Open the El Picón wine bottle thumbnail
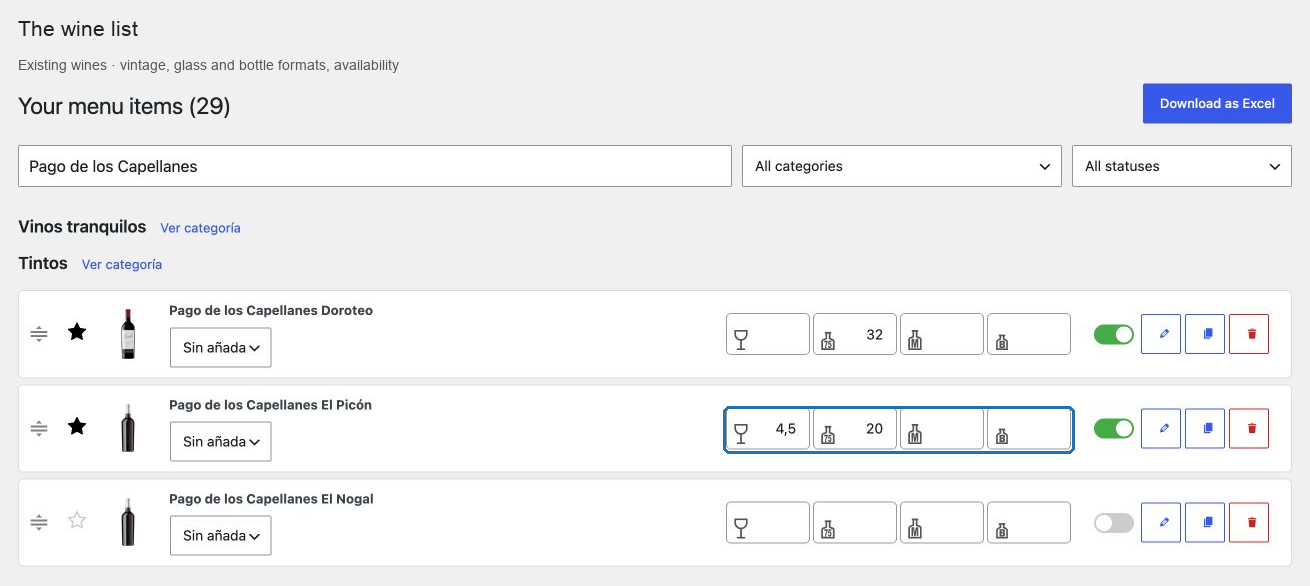Screen dimensions: 1310x586 click(128, 428)
